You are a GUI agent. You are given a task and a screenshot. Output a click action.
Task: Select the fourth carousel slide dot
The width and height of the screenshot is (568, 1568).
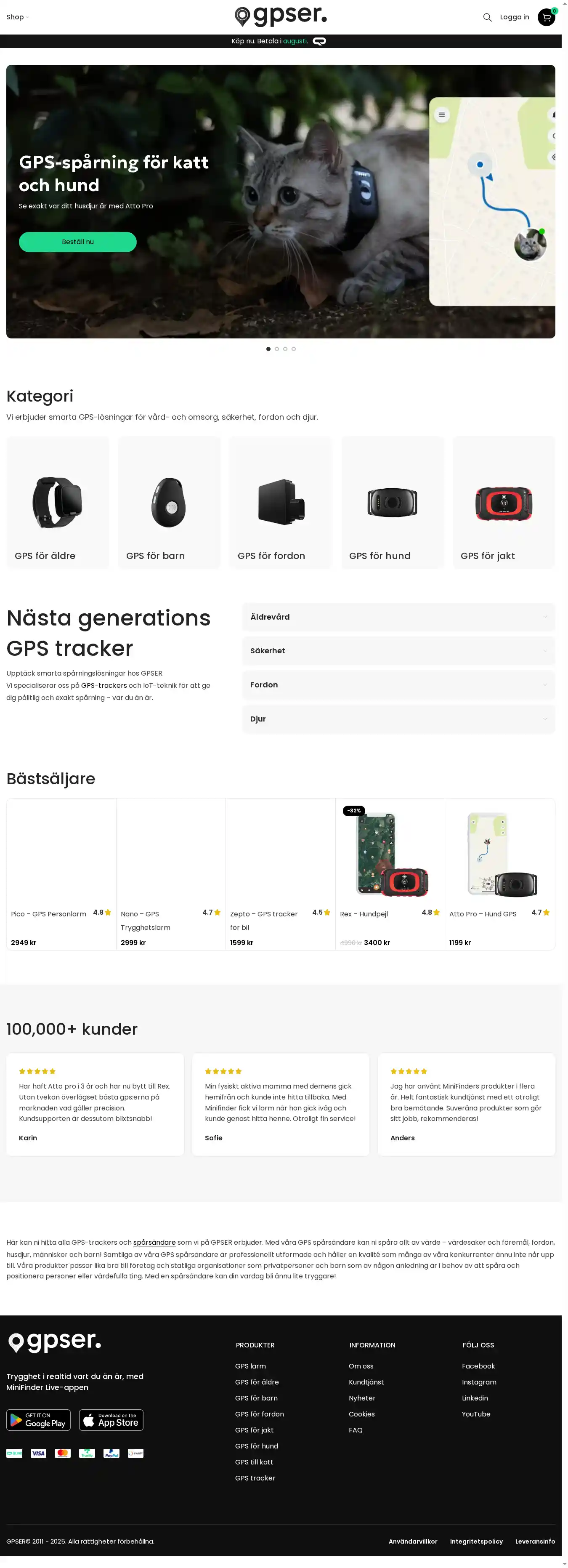click(294, 349)
